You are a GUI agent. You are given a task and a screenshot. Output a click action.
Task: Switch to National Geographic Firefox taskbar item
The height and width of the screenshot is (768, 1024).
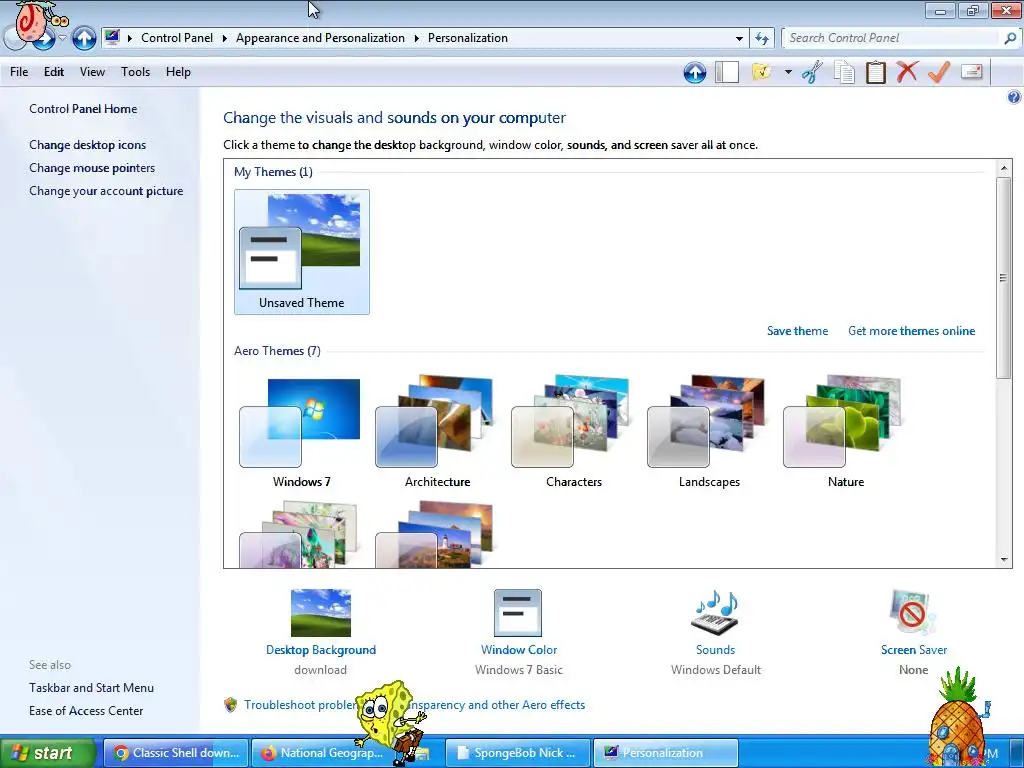tap(324, 753)
